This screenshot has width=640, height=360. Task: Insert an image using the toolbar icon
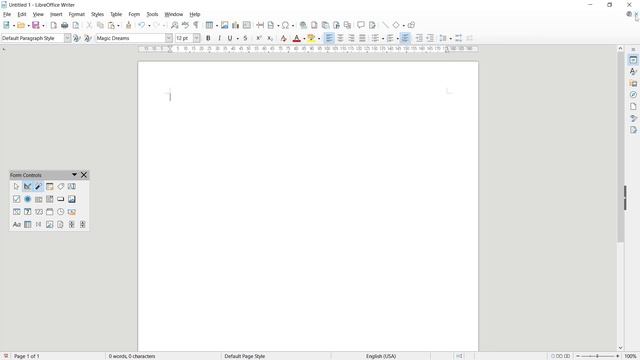pyautogui.click(x=224, y=25)
